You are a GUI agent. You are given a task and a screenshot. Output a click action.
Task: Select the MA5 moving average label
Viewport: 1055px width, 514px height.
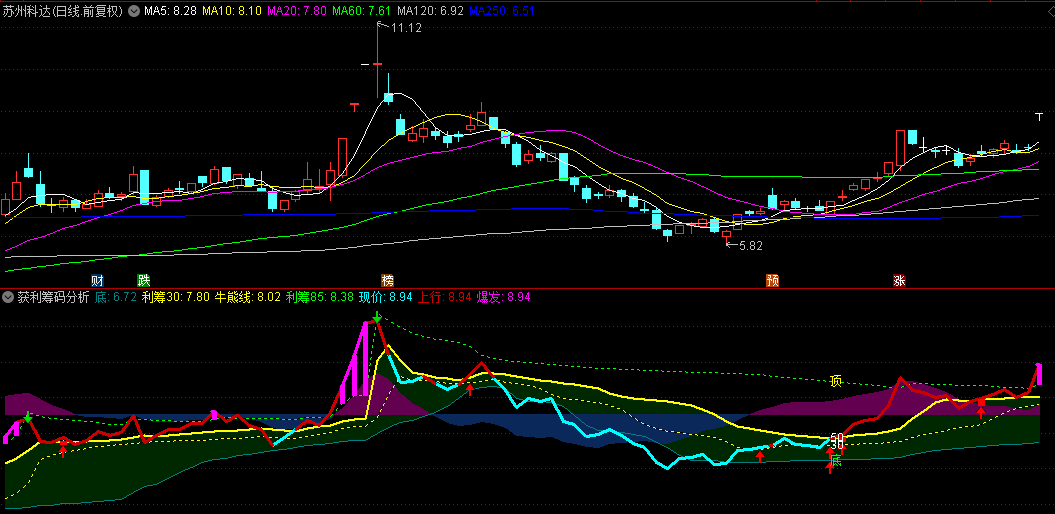(170, 11)
